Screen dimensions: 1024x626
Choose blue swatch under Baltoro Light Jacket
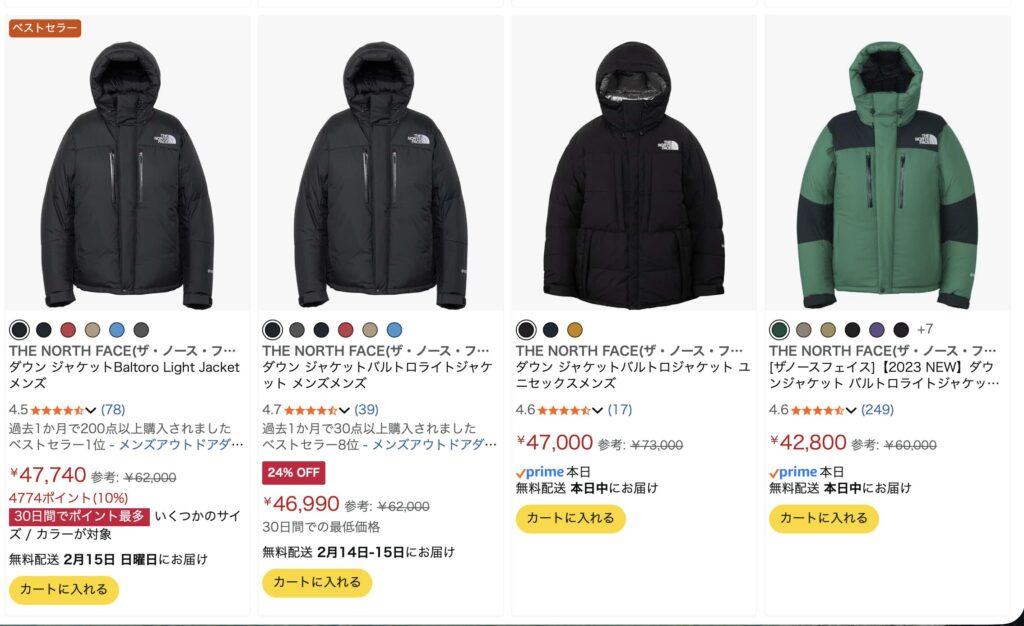(x=117, y=330)
